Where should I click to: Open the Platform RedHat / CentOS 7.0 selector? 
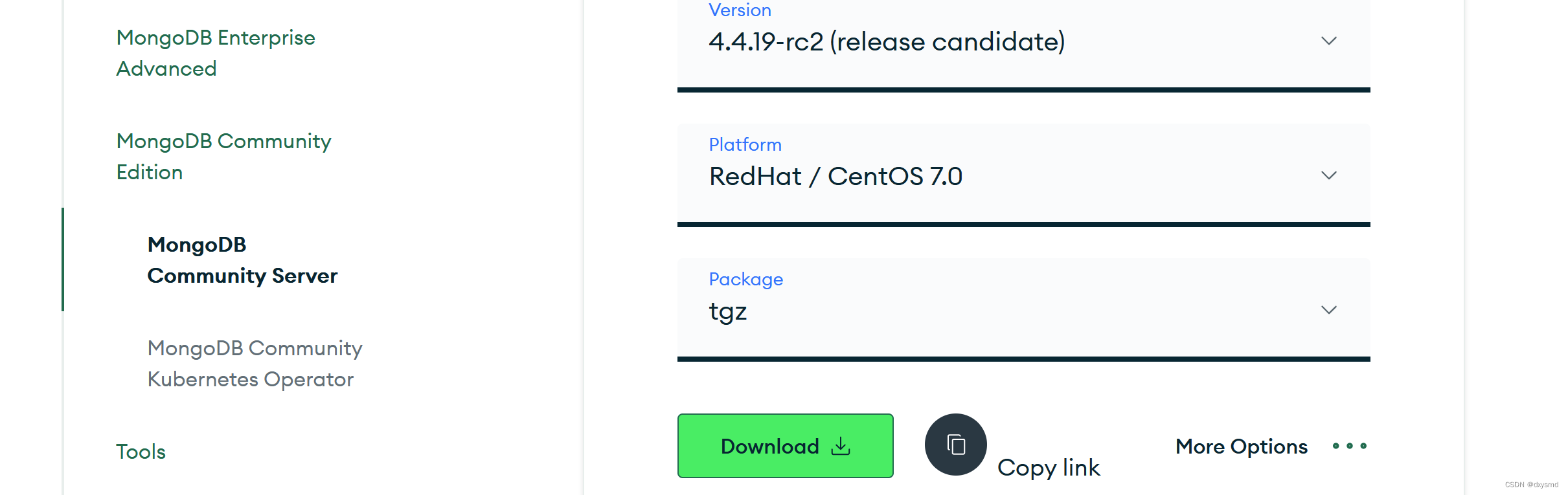(x=1023, y=175)
